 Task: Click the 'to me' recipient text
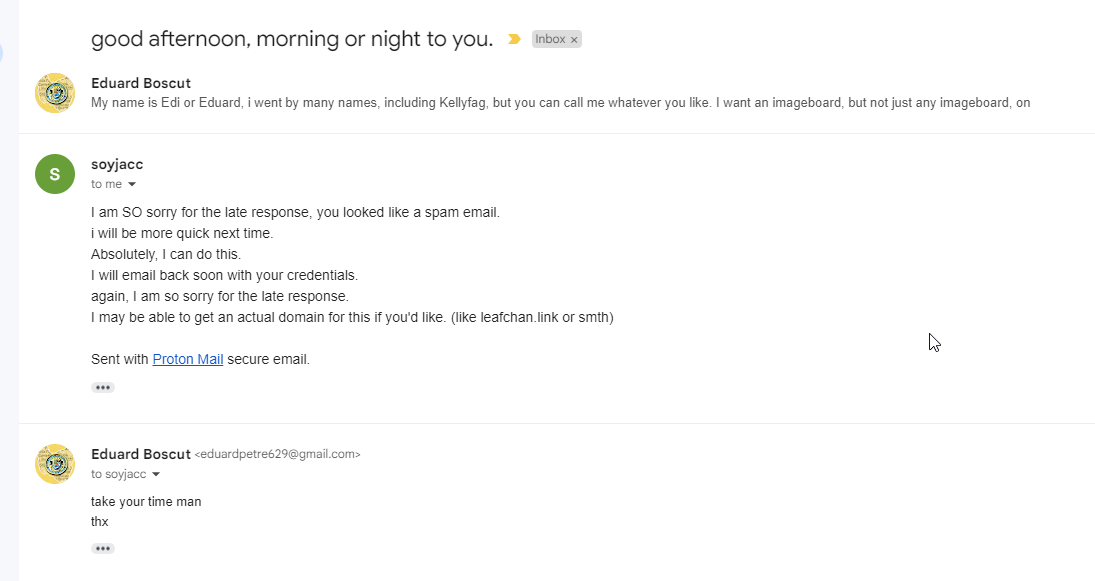tap(106, 184)
